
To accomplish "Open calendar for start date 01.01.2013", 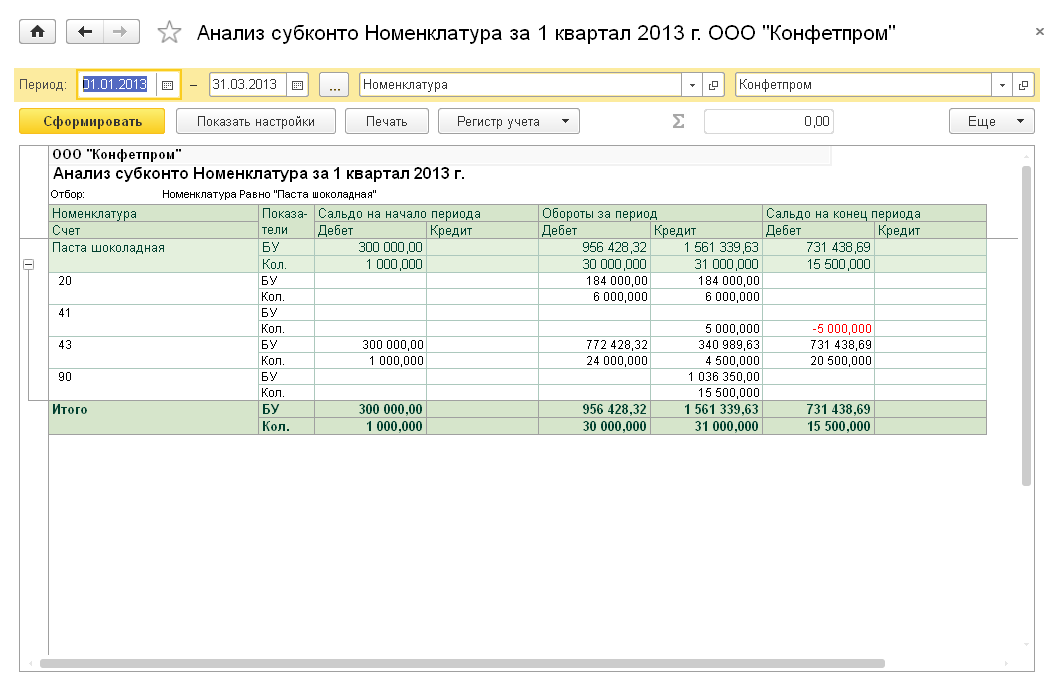I will pyautogui.click(x=168, y=85).
